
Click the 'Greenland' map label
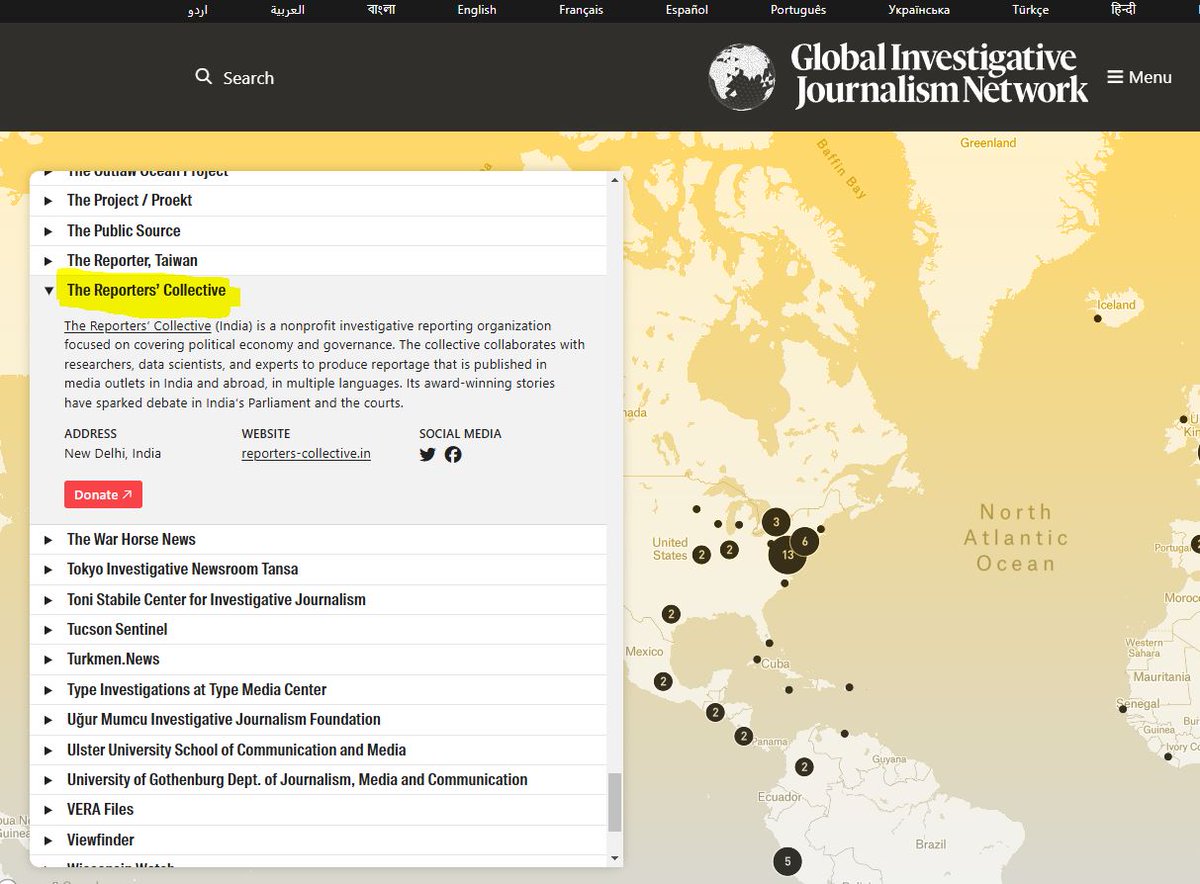point(988,143)
